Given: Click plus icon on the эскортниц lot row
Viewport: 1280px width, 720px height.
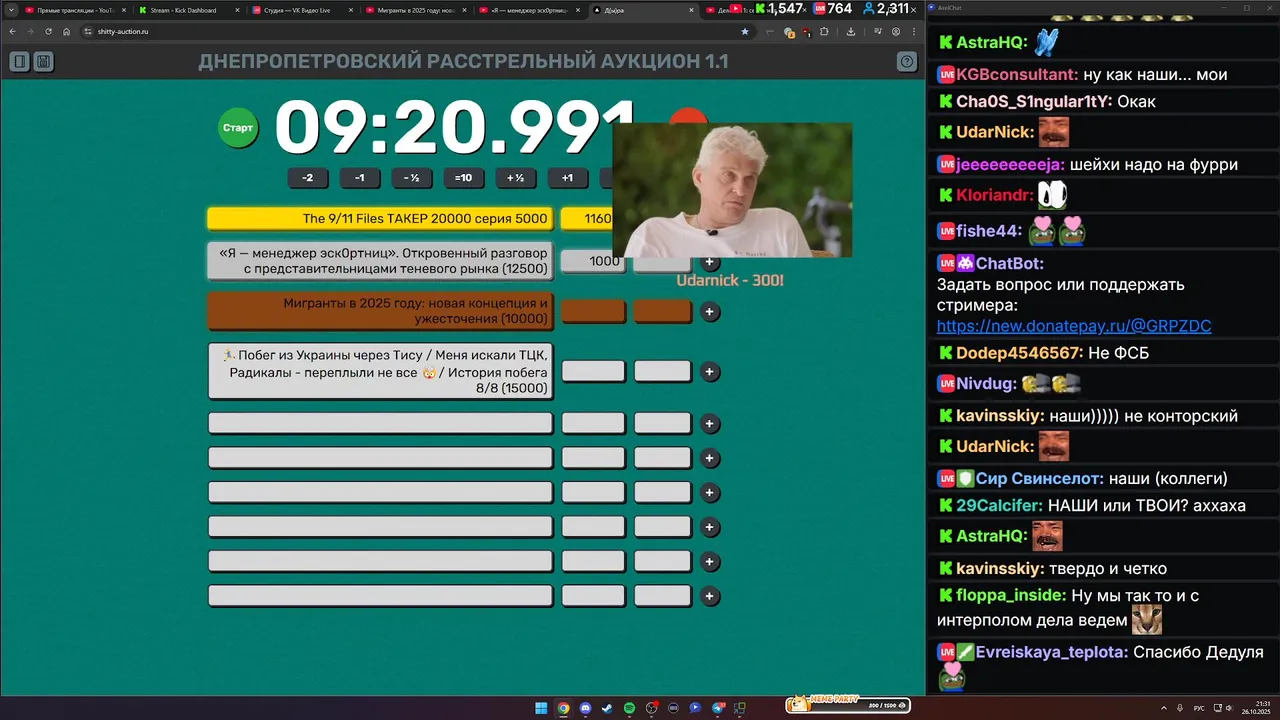Looking at the screenshot, I should point(710,262).
